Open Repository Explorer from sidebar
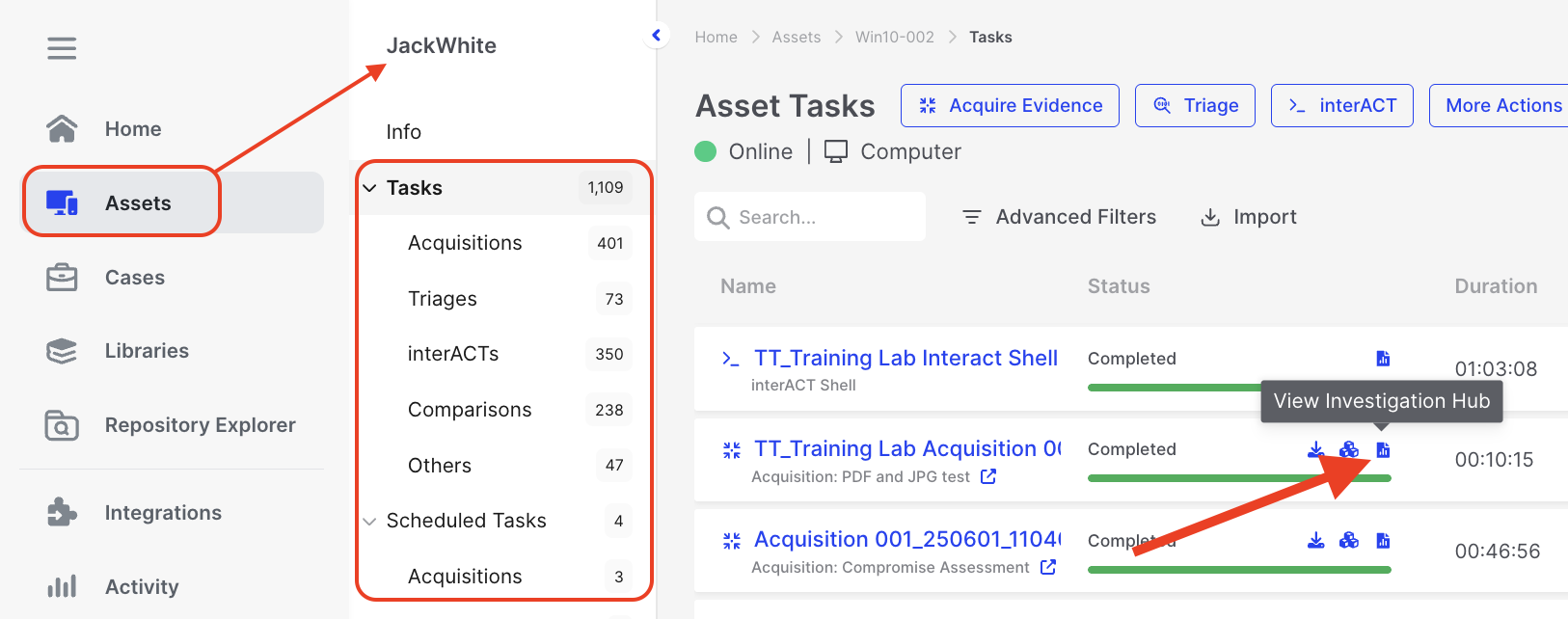This screenshot has width=1568, height=619. [200, 425]
